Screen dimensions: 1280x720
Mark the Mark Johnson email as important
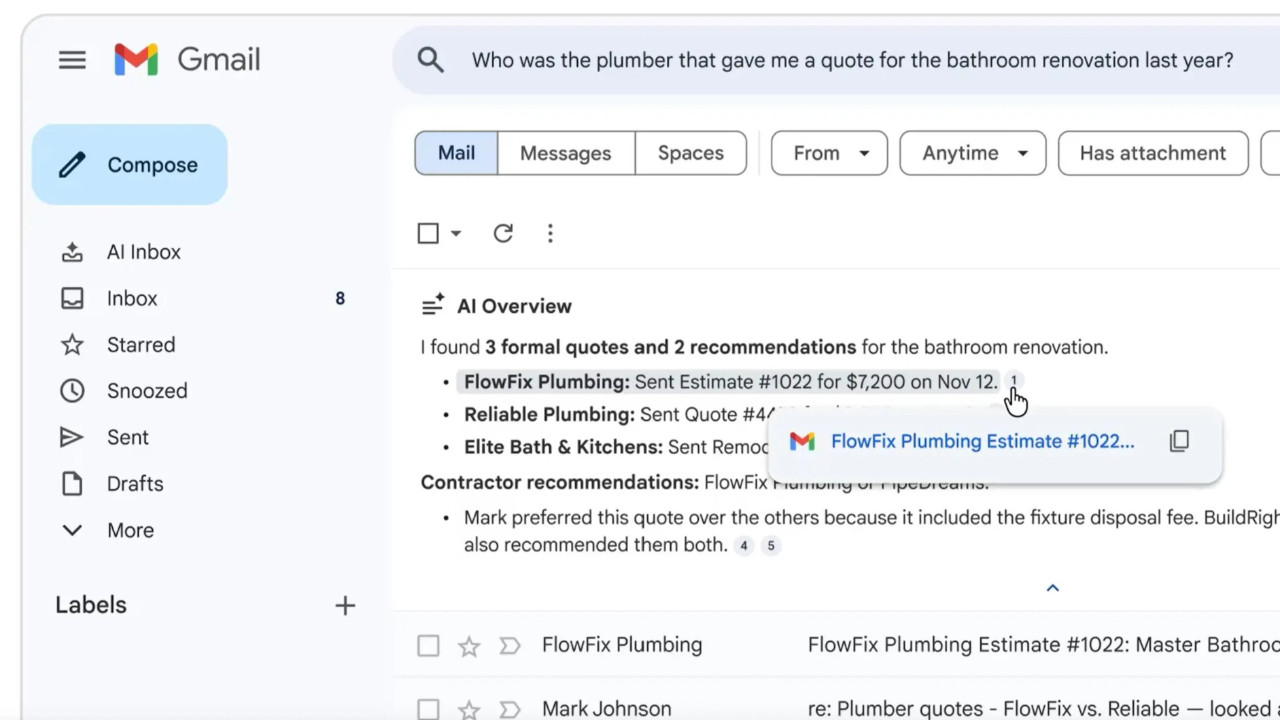(510, 709)
